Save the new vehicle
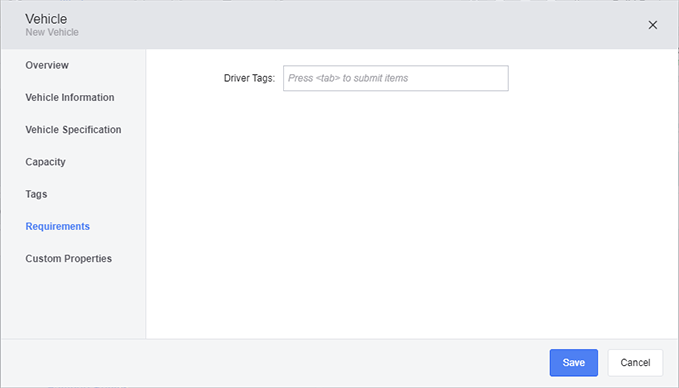 574,363
